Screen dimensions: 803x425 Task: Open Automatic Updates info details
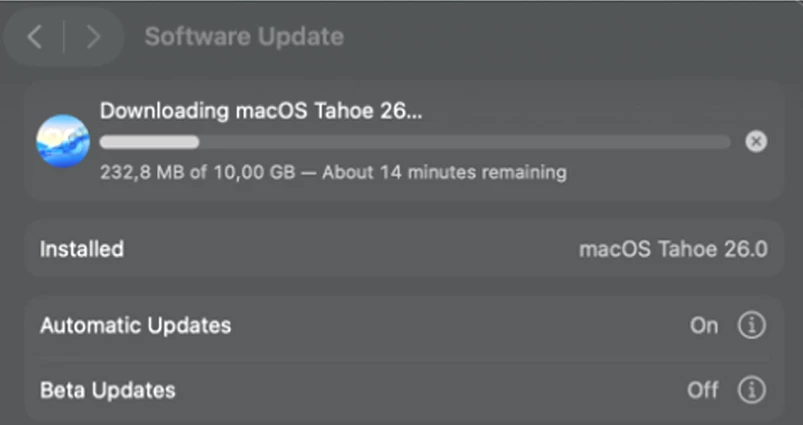750,326
